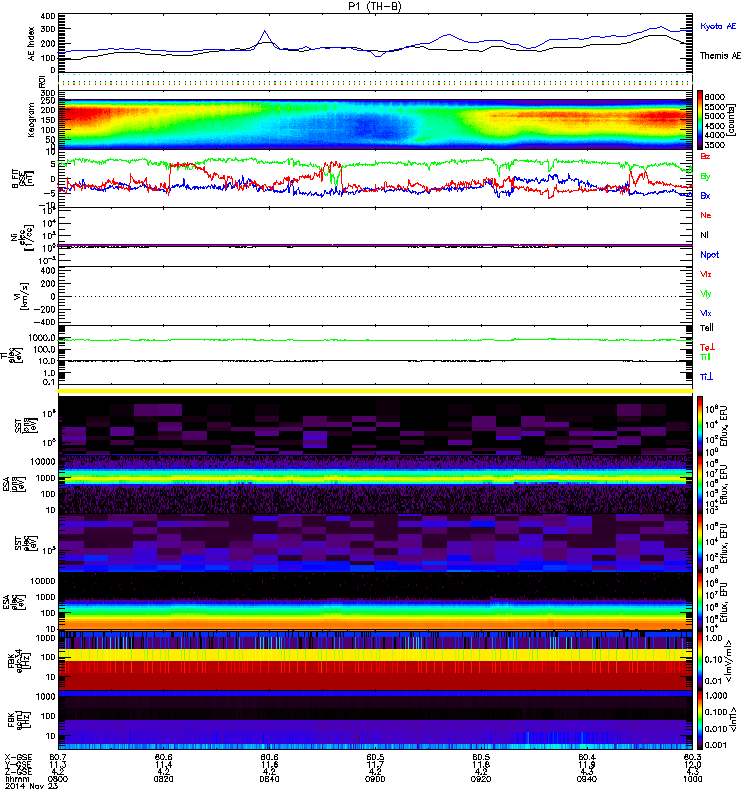Click the ROI panel label

42,81
